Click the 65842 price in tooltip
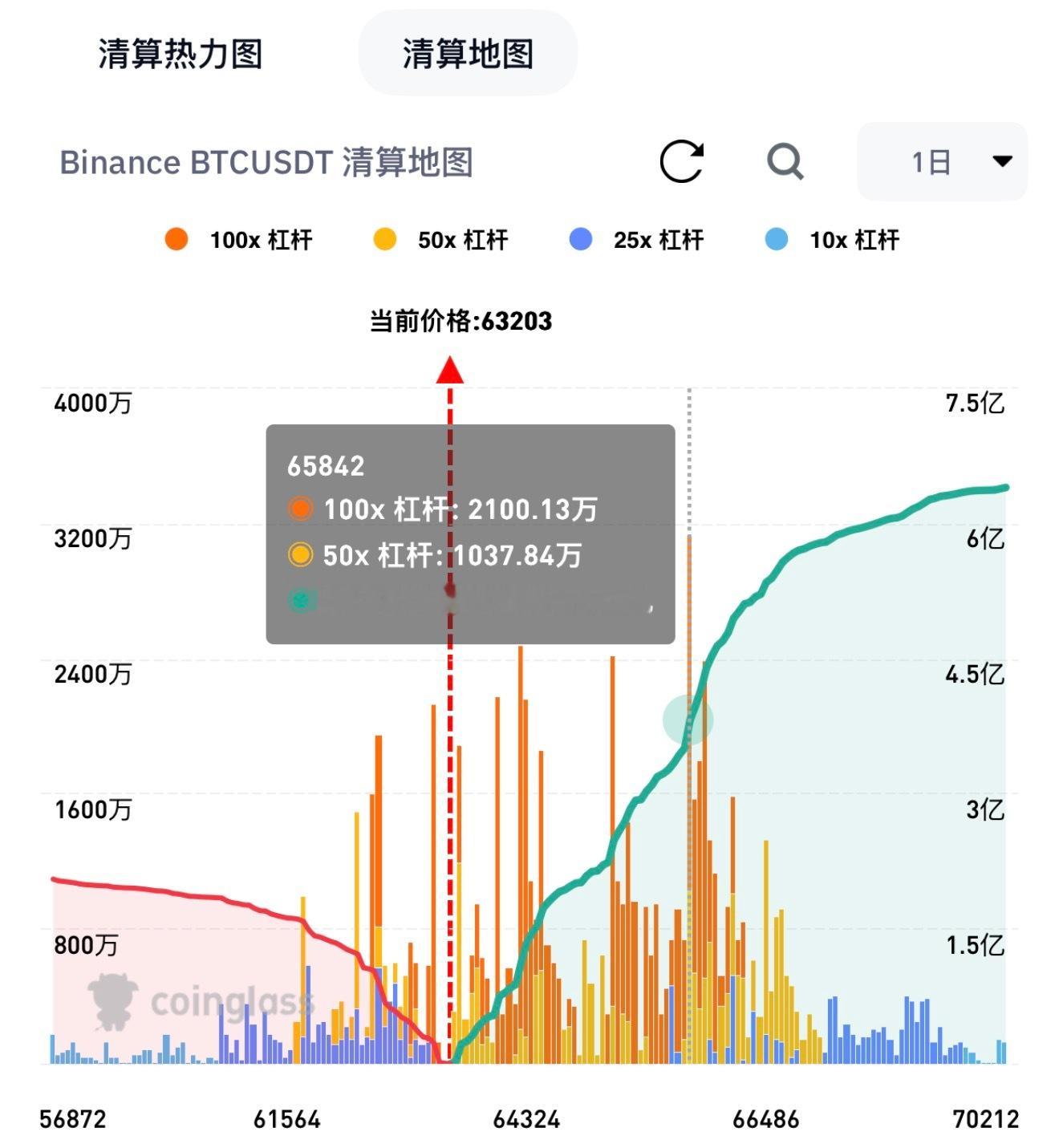1059x1148 pixels. [326, 466]
